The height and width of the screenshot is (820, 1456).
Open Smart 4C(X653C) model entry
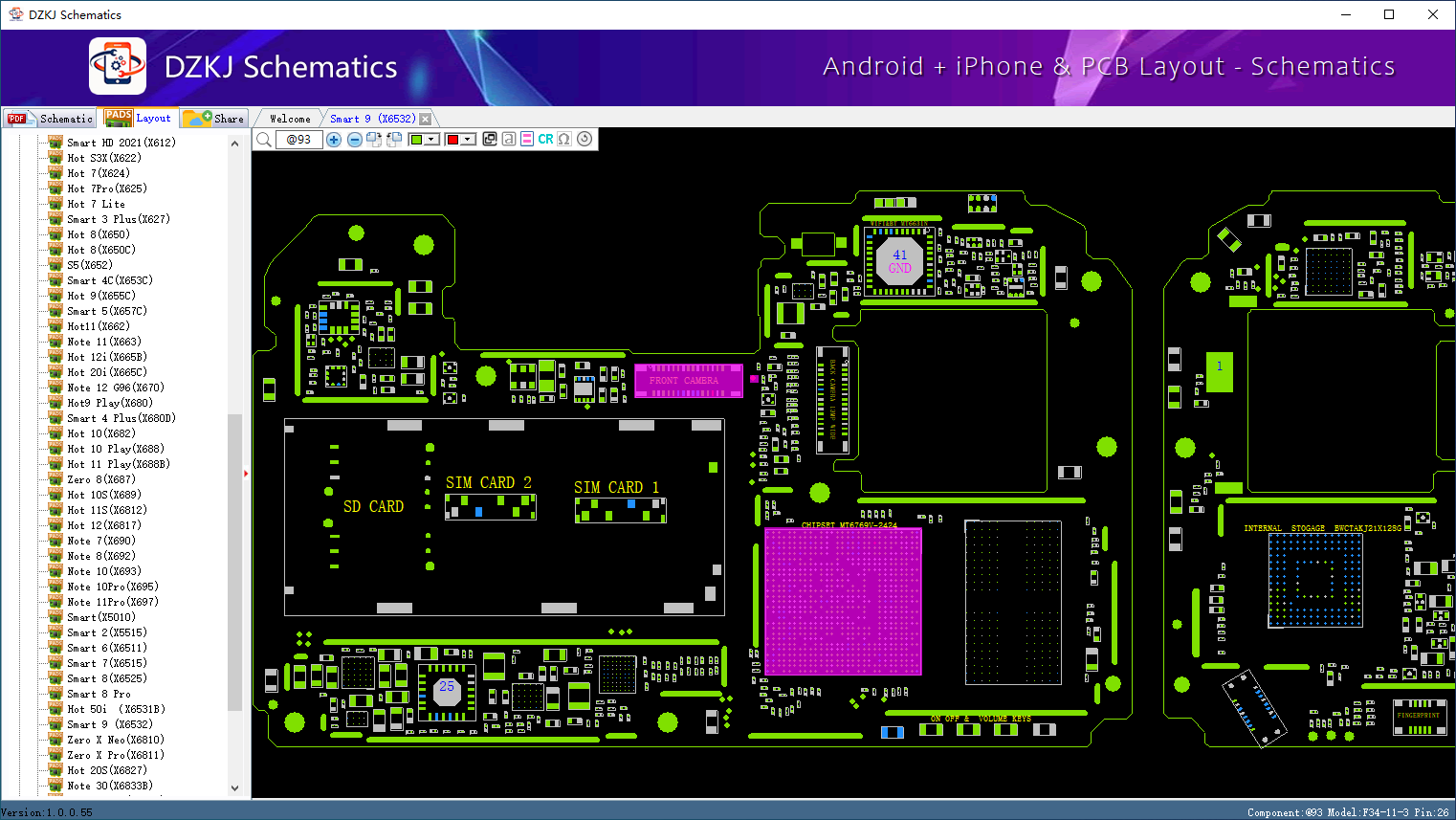110,280
